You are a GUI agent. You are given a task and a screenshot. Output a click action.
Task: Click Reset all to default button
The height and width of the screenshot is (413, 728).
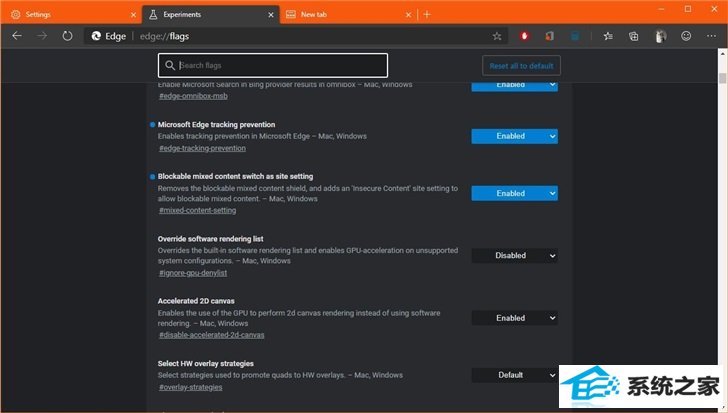tap(521, 65)
